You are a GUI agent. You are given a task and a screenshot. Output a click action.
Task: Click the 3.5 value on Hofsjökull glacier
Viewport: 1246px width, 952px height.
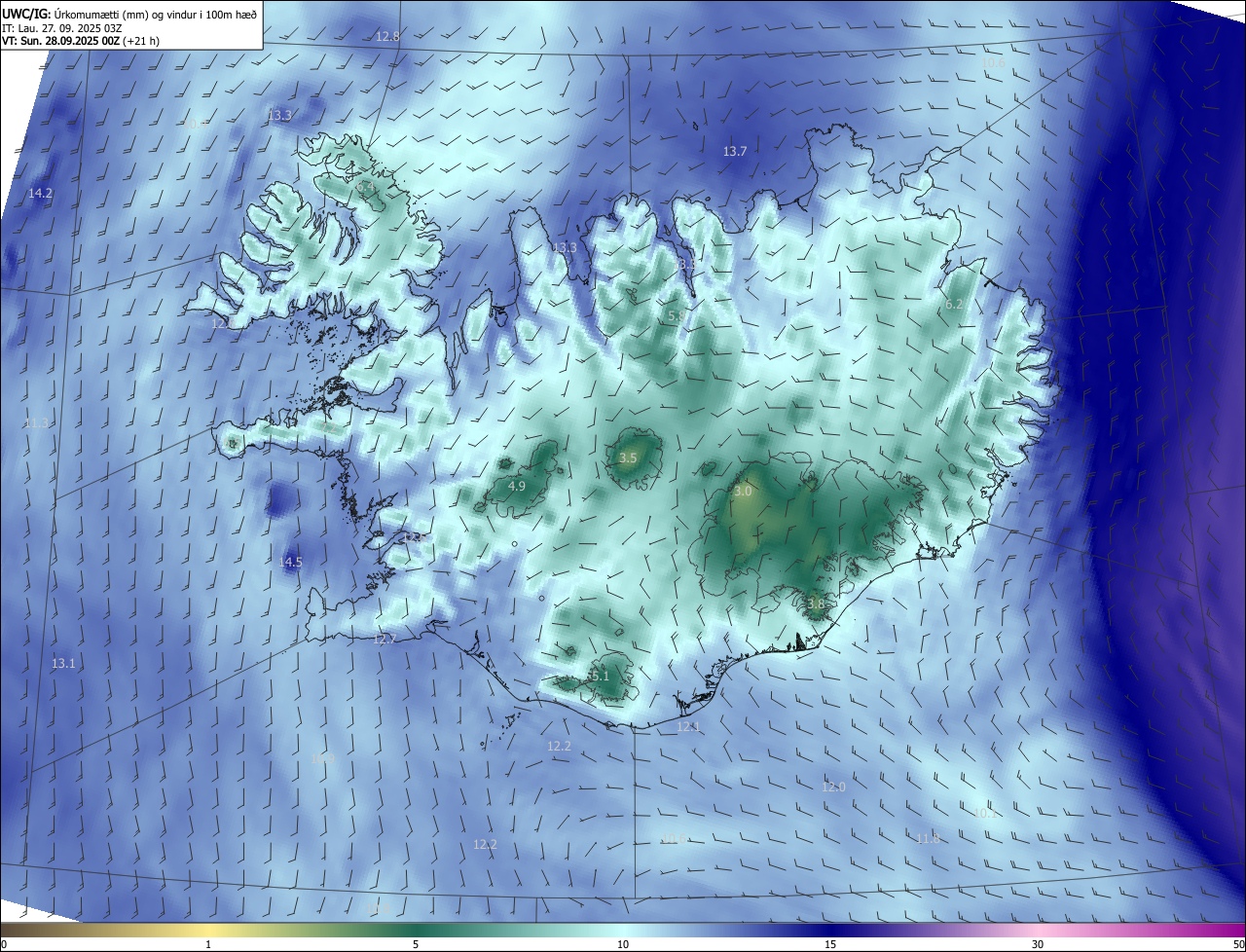pos(628,458)
